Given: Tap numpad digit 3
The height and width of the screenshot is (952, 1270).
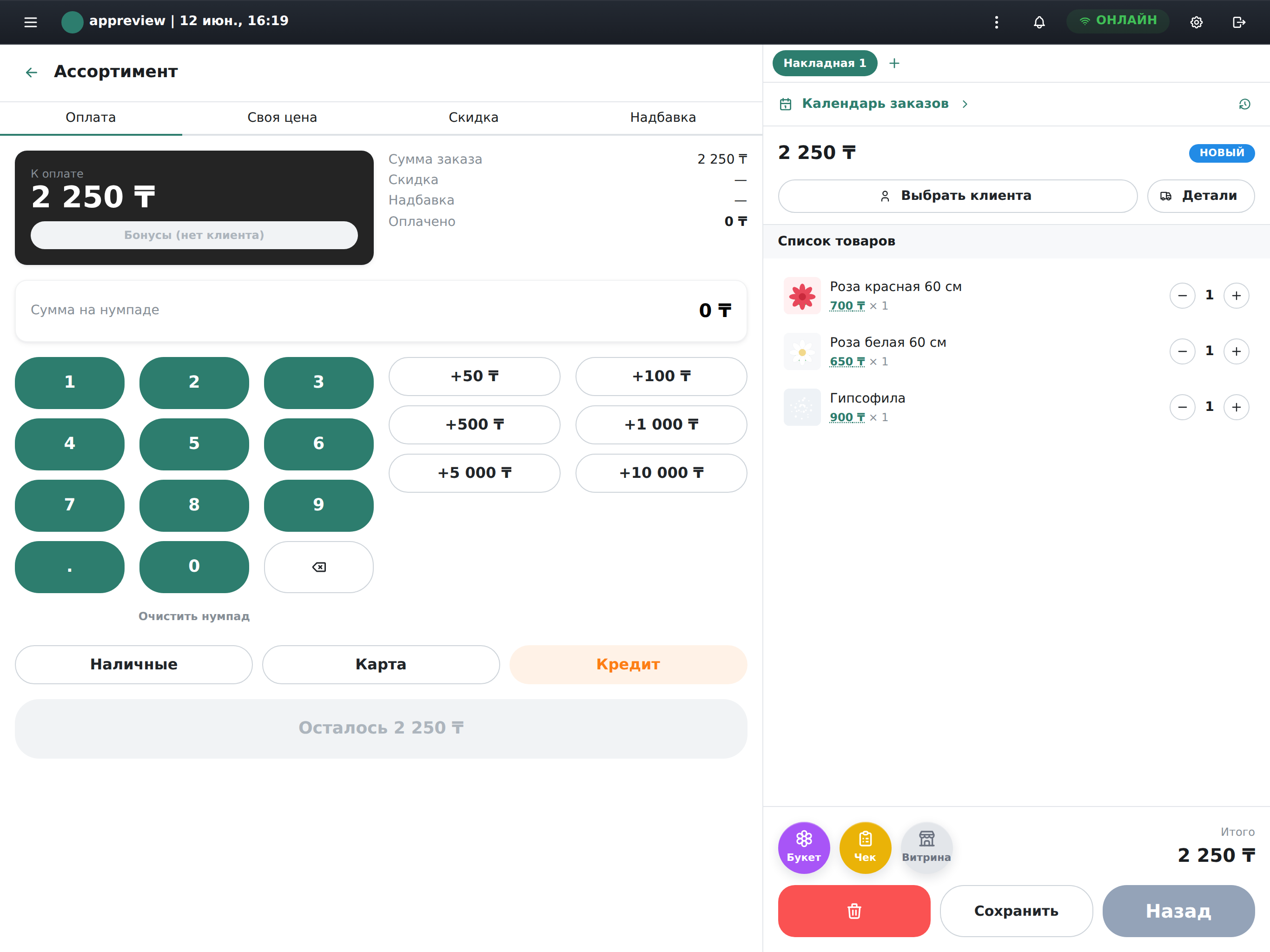Looking at the screenshot, I should tap(318, 383).
